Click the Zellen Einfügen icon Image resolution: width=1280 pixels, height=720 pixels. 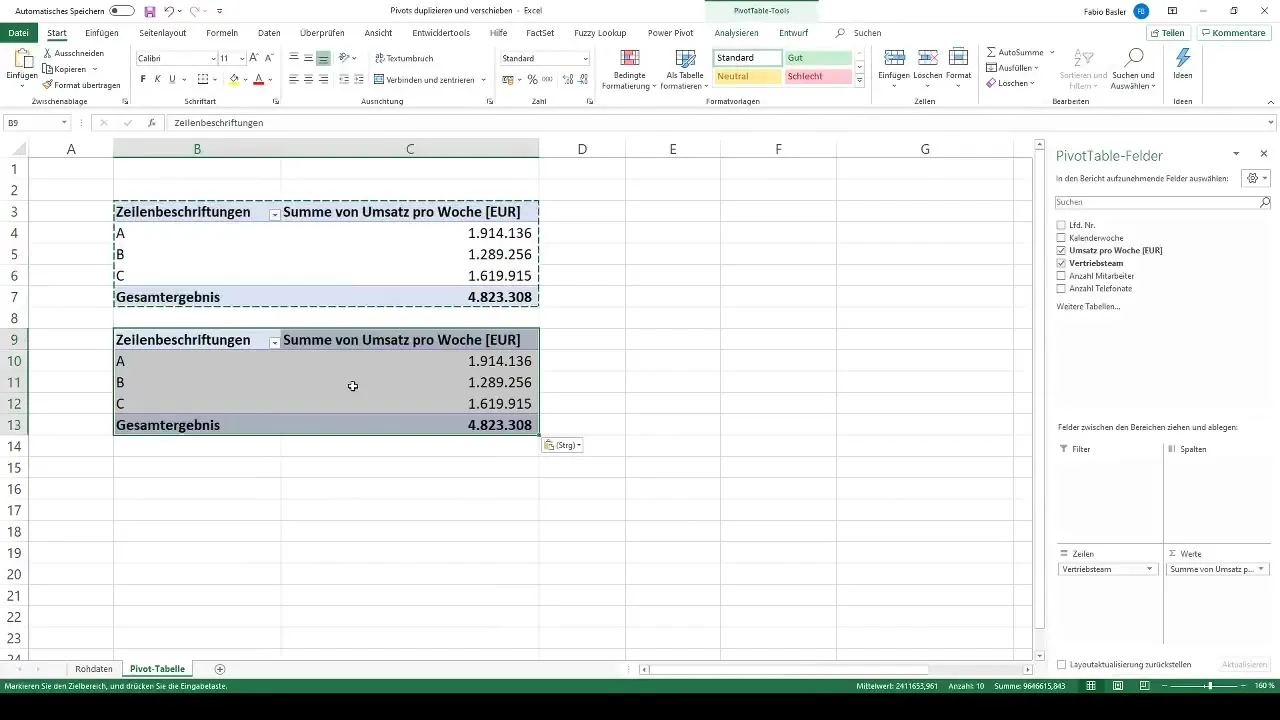coord(895,58)
